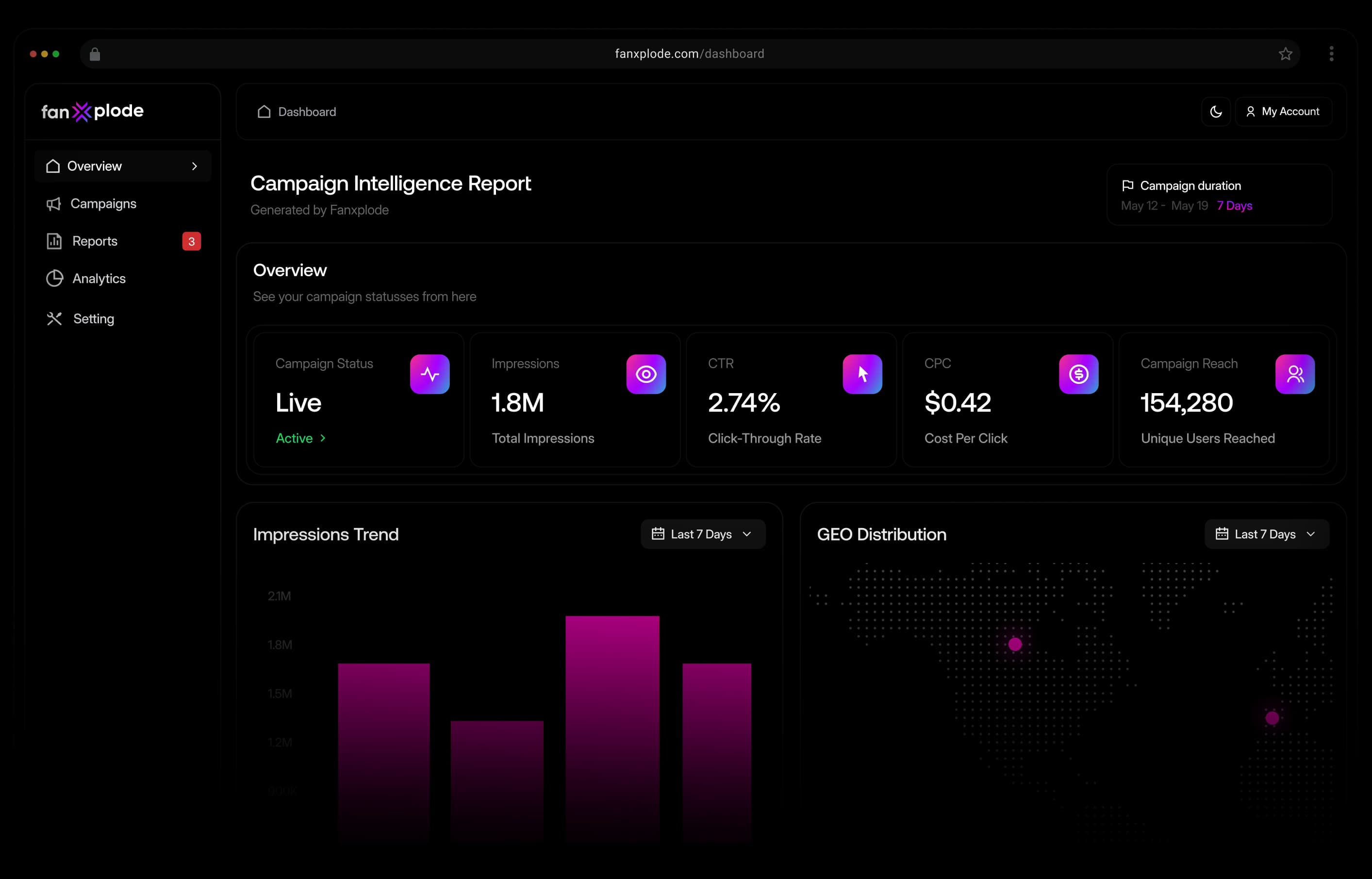Click the fanxplode logo

93,111
